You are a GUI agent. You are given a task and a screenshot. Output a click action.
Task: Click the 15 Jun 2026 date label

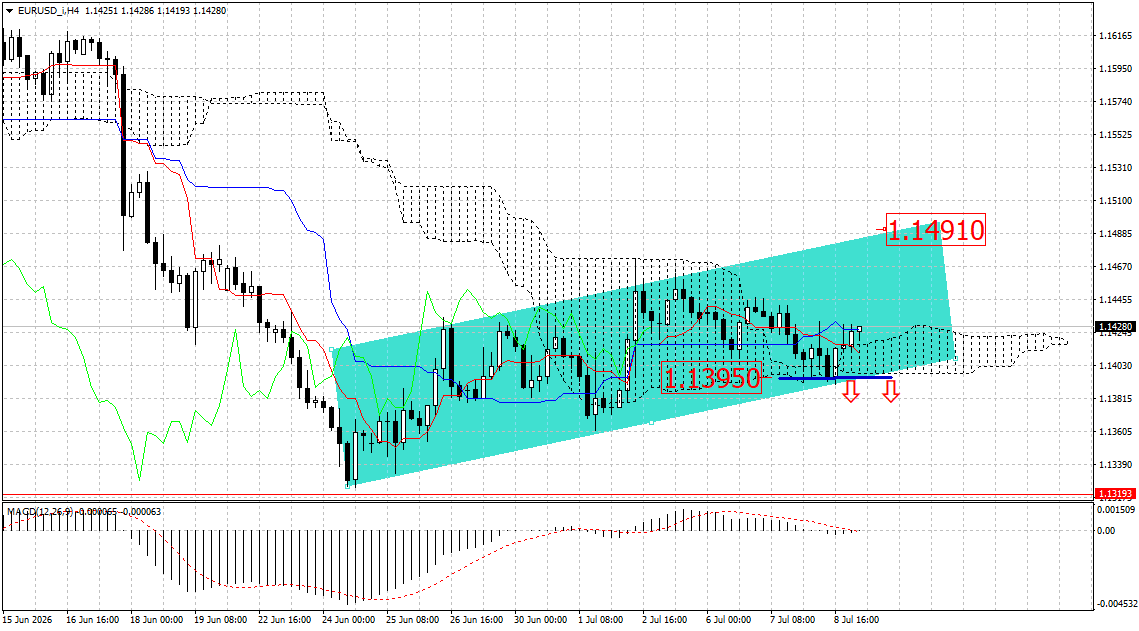click(x=28, y=620)
